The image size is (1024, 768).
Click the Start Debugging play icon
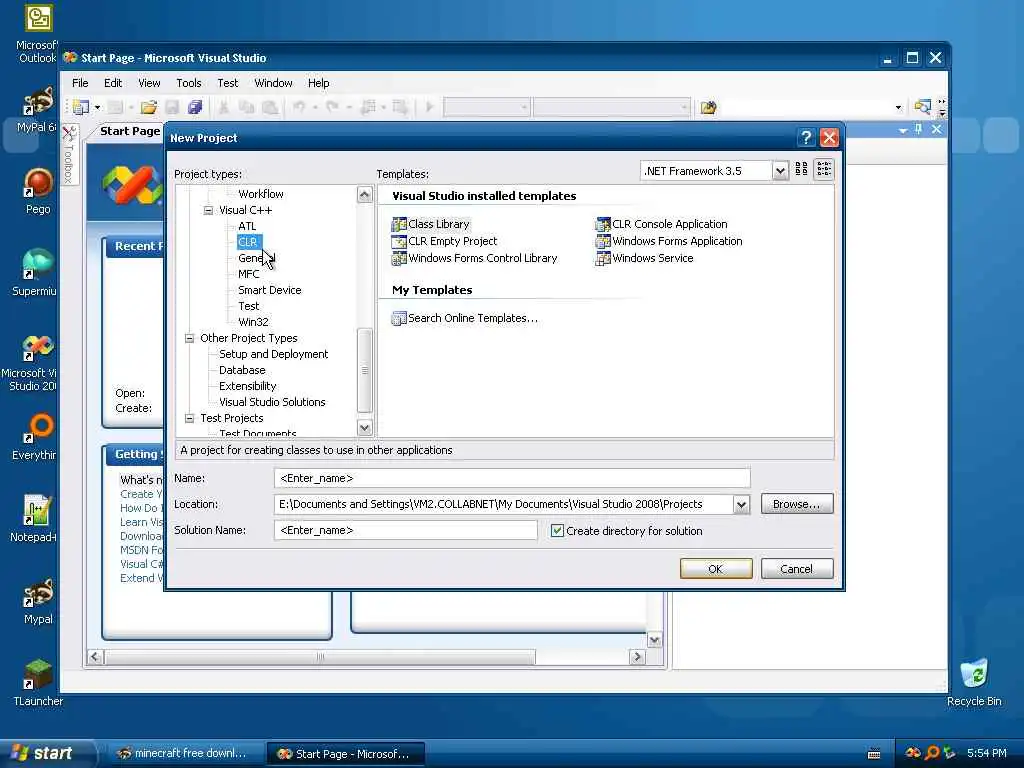(430, 106)
